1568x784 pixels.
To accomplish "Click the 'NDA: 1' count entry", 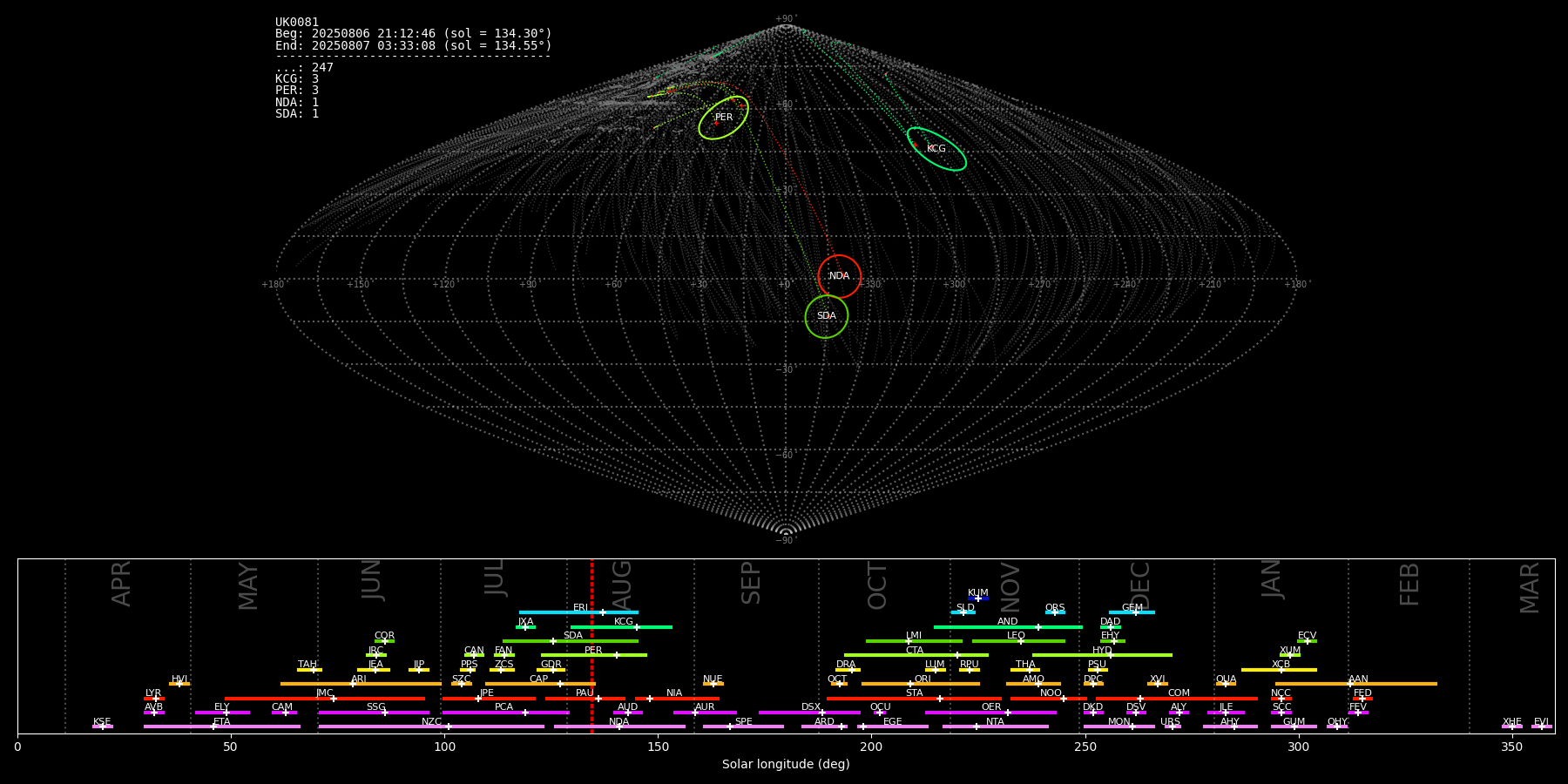I will point(297,103).
